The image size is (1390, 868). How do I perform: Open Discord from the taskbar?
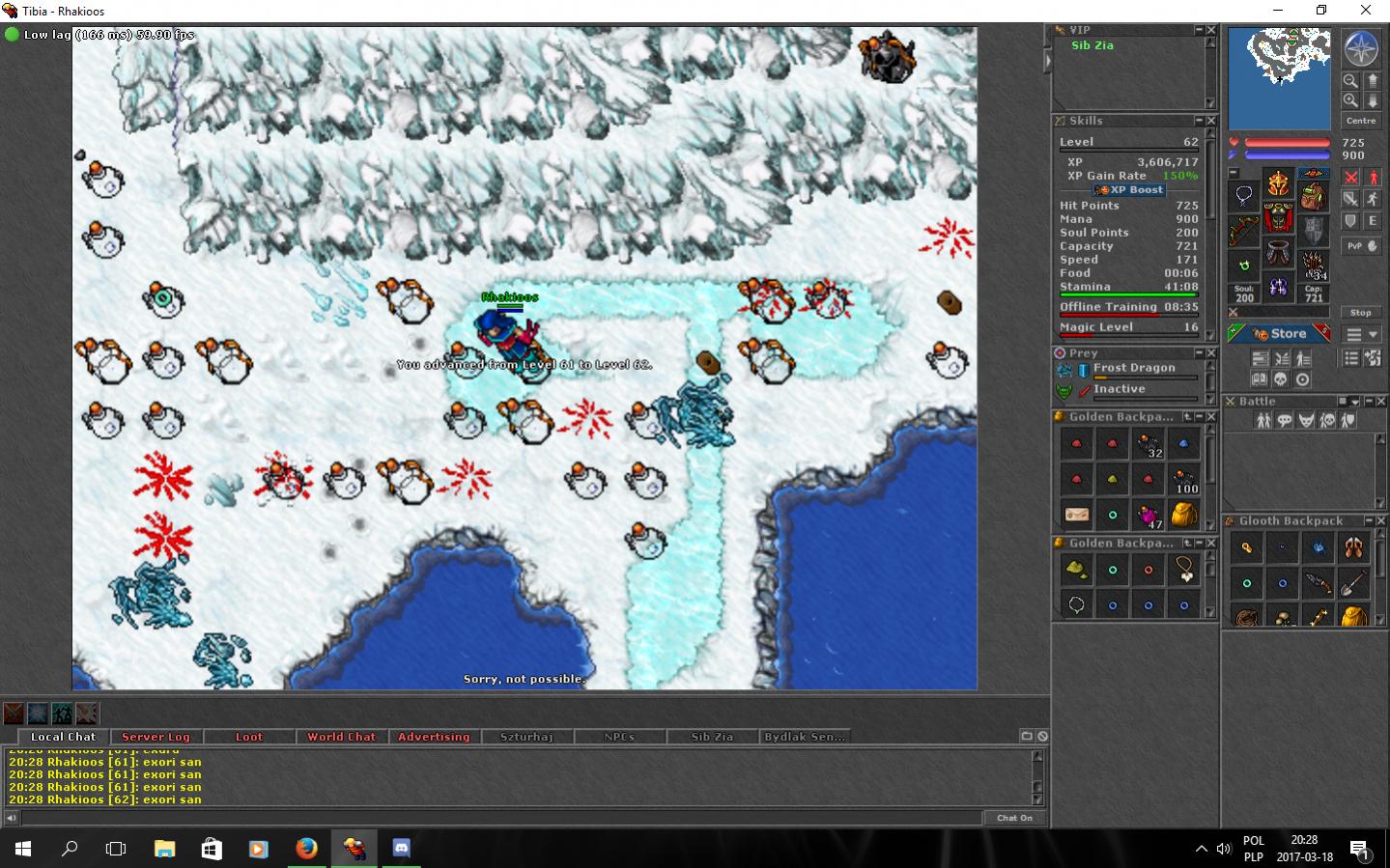click(401, 849)
